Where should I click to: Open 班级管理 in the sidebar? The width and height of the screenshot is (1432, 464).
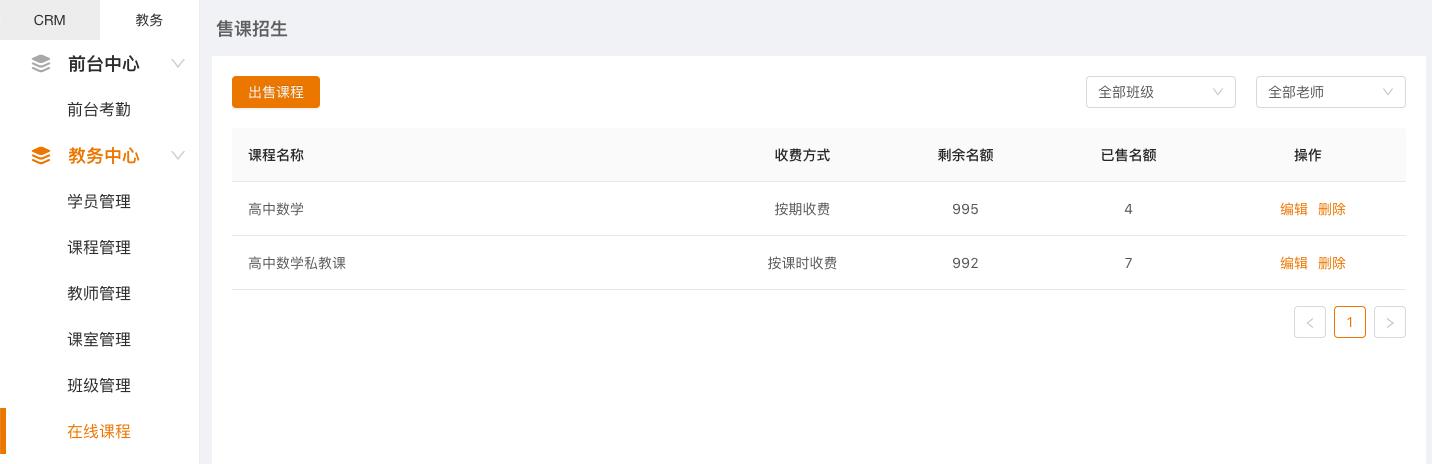point(99,386)
